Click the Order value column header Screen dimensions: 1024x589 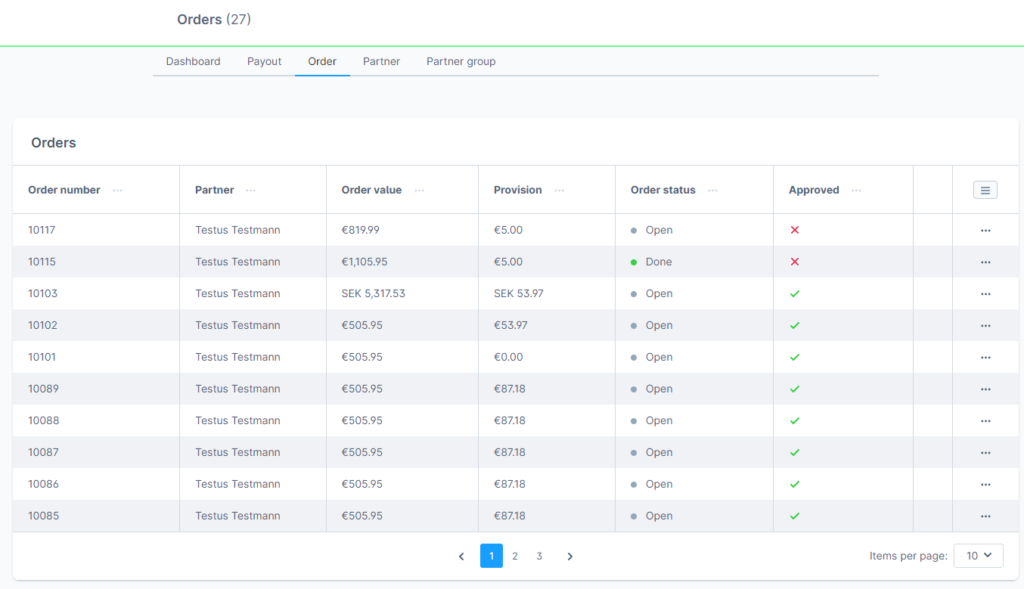coord(371,190)
